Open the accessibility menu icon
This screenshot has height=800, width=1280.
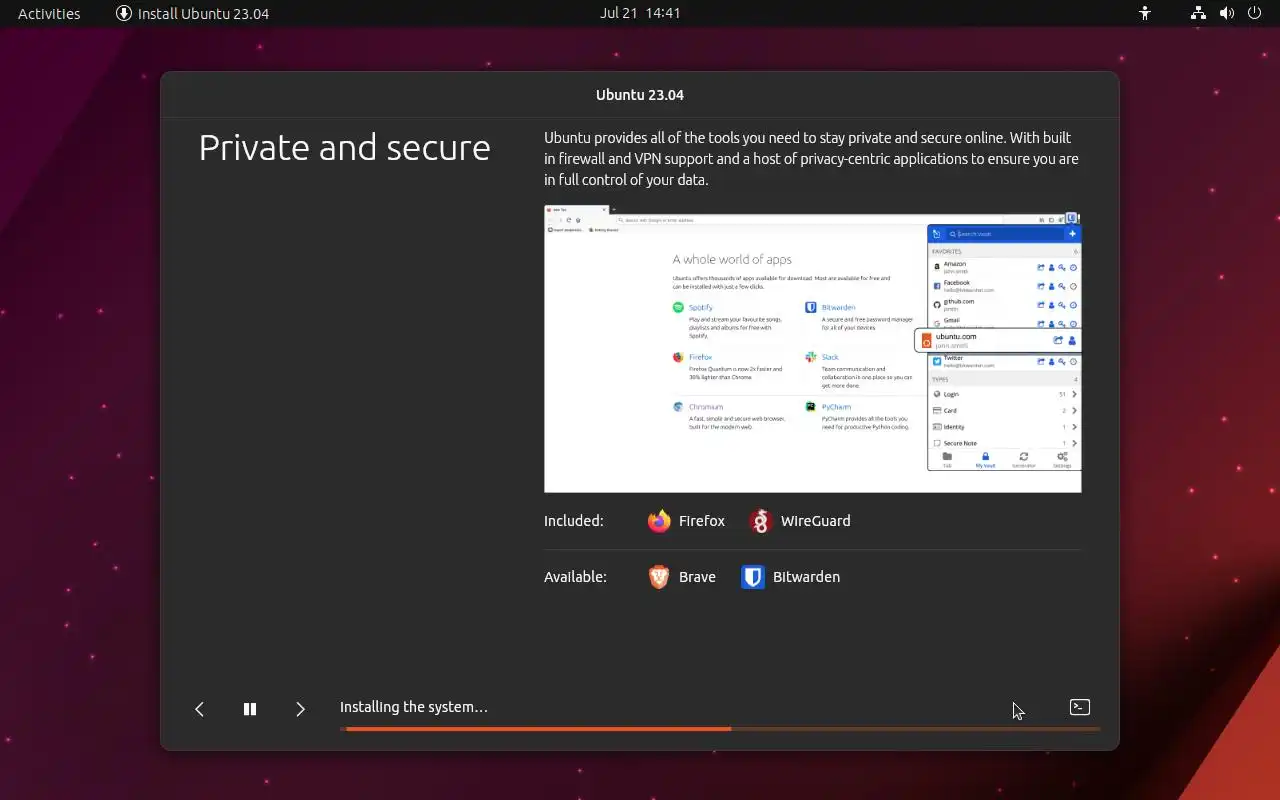[x=1145, y=13]
